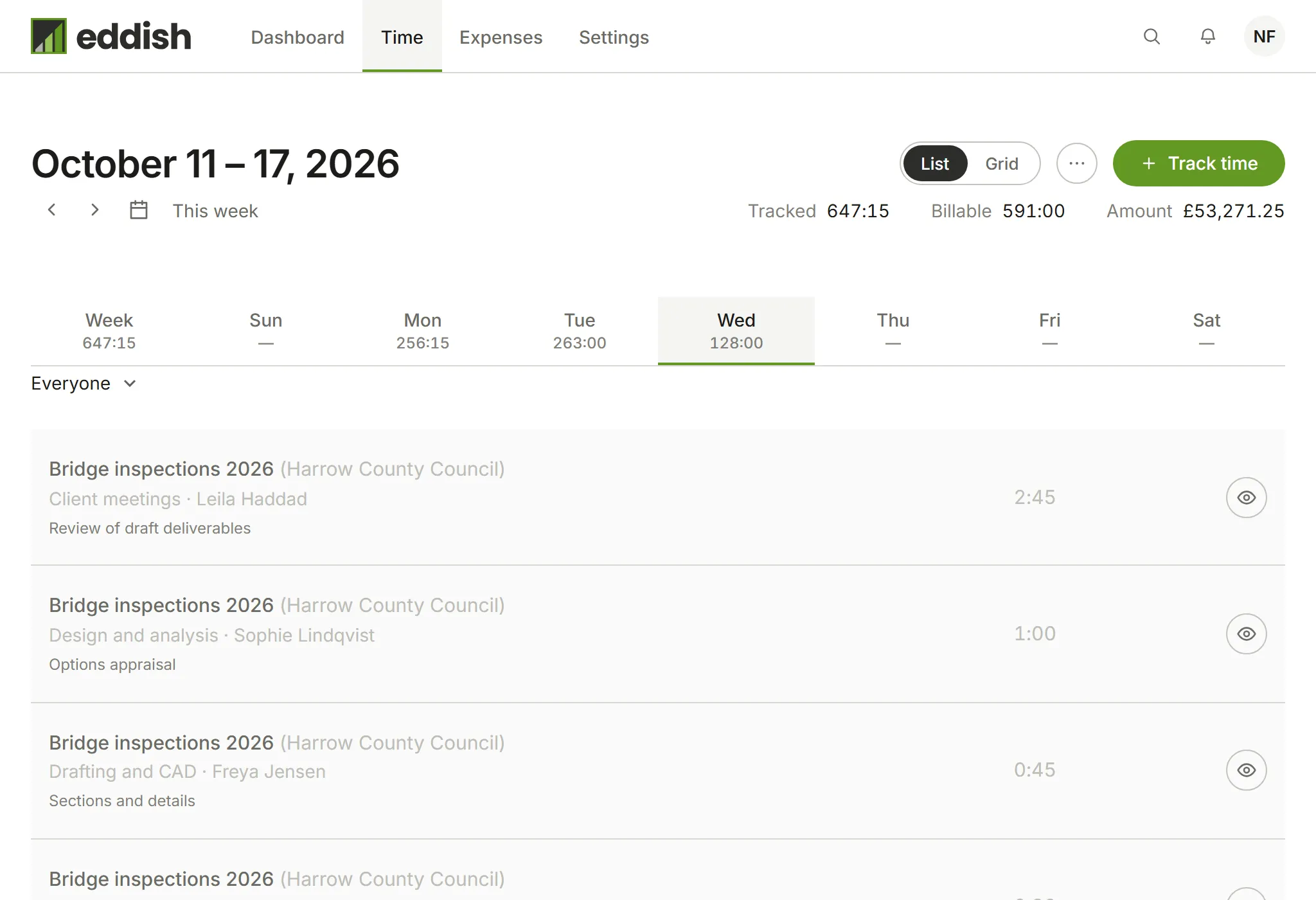
Task: Open notifications bell icon
Action: point(1208,37)
